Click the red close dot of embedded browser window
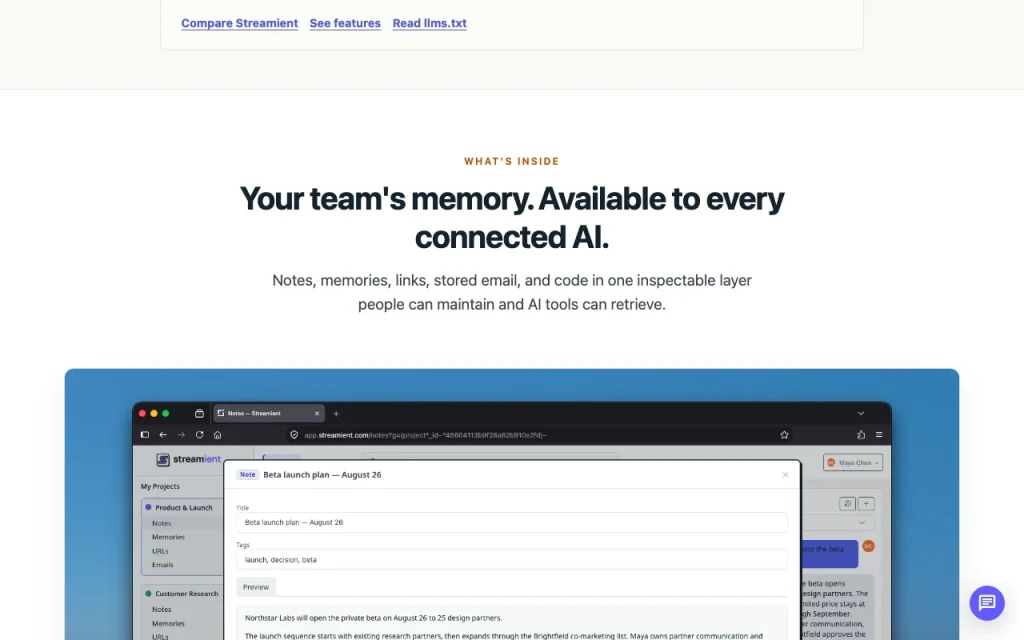 (142, 413)
